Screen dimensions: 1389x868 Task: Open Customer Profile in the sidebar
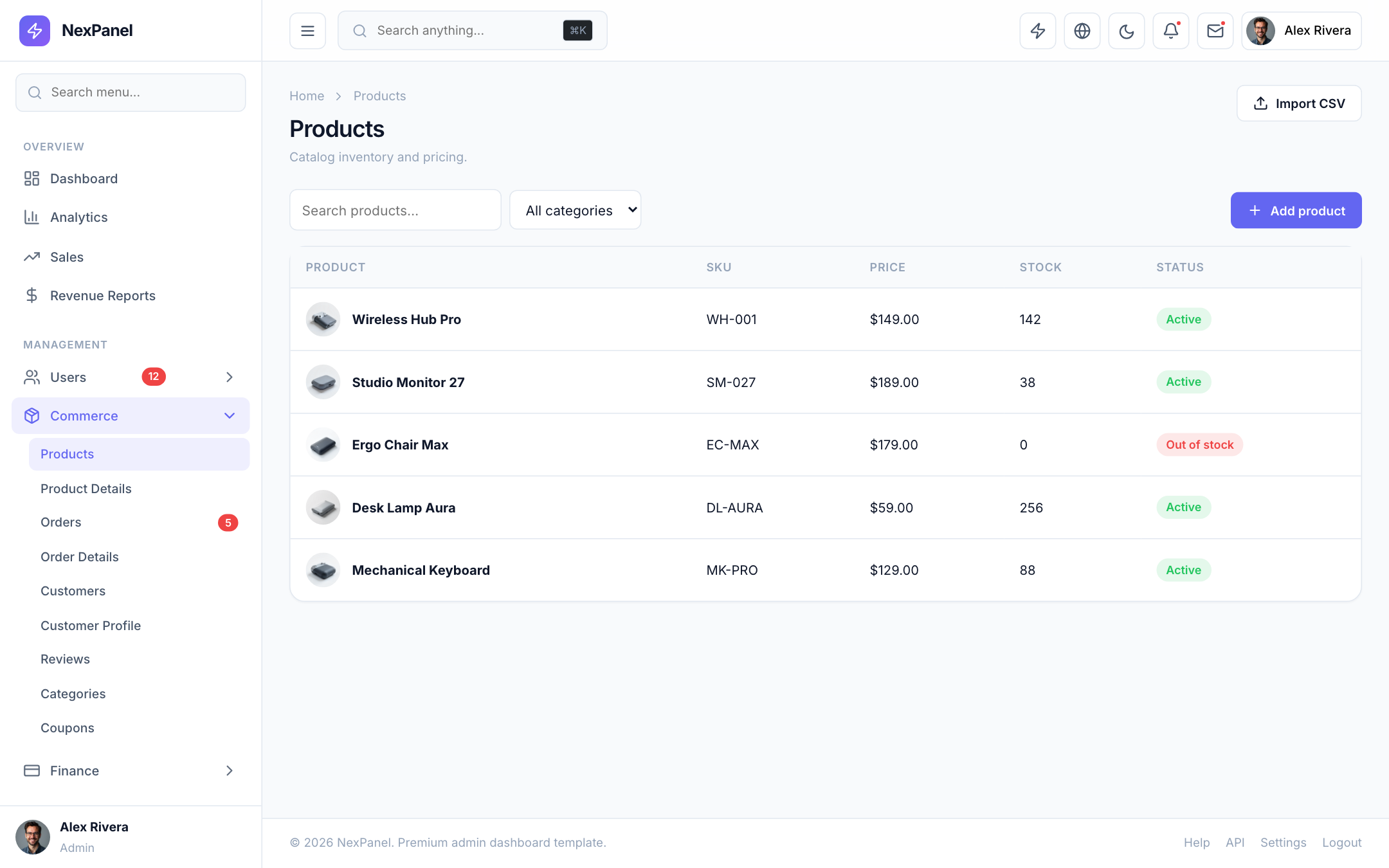[139, 626]
